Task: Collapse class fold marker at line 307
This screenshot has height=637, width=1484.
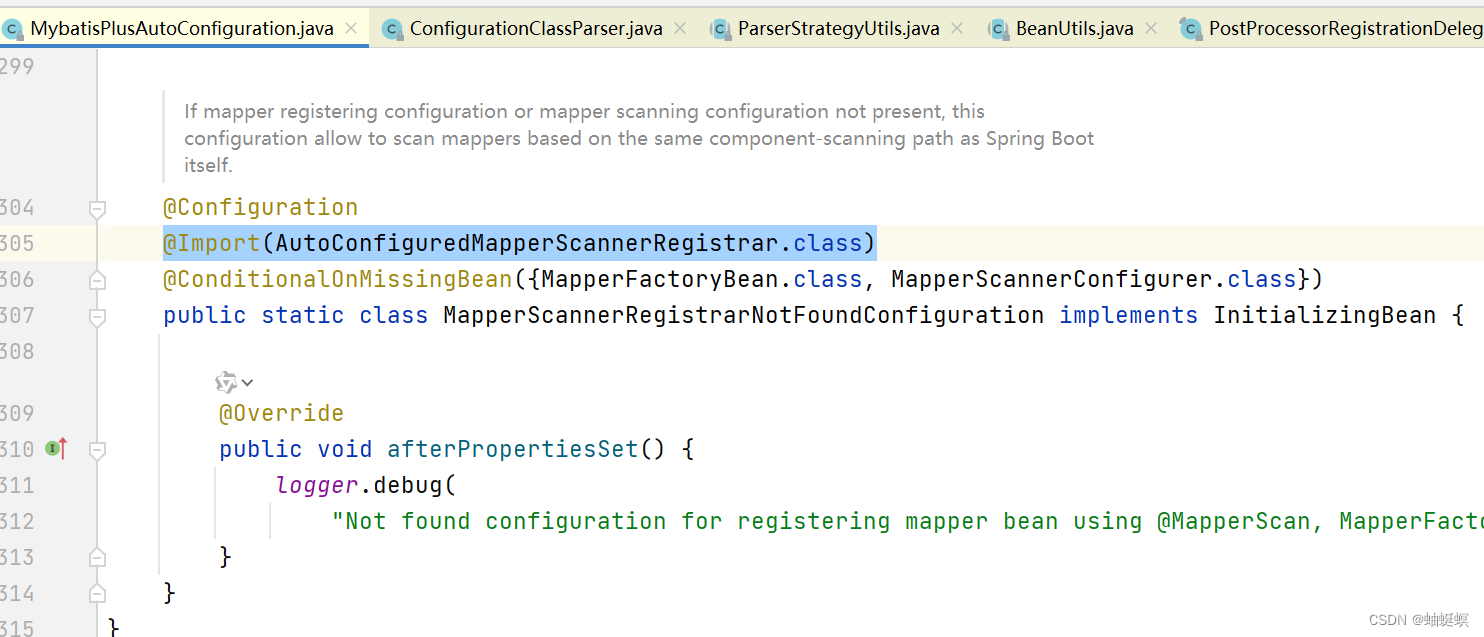Action: point(97,317)
